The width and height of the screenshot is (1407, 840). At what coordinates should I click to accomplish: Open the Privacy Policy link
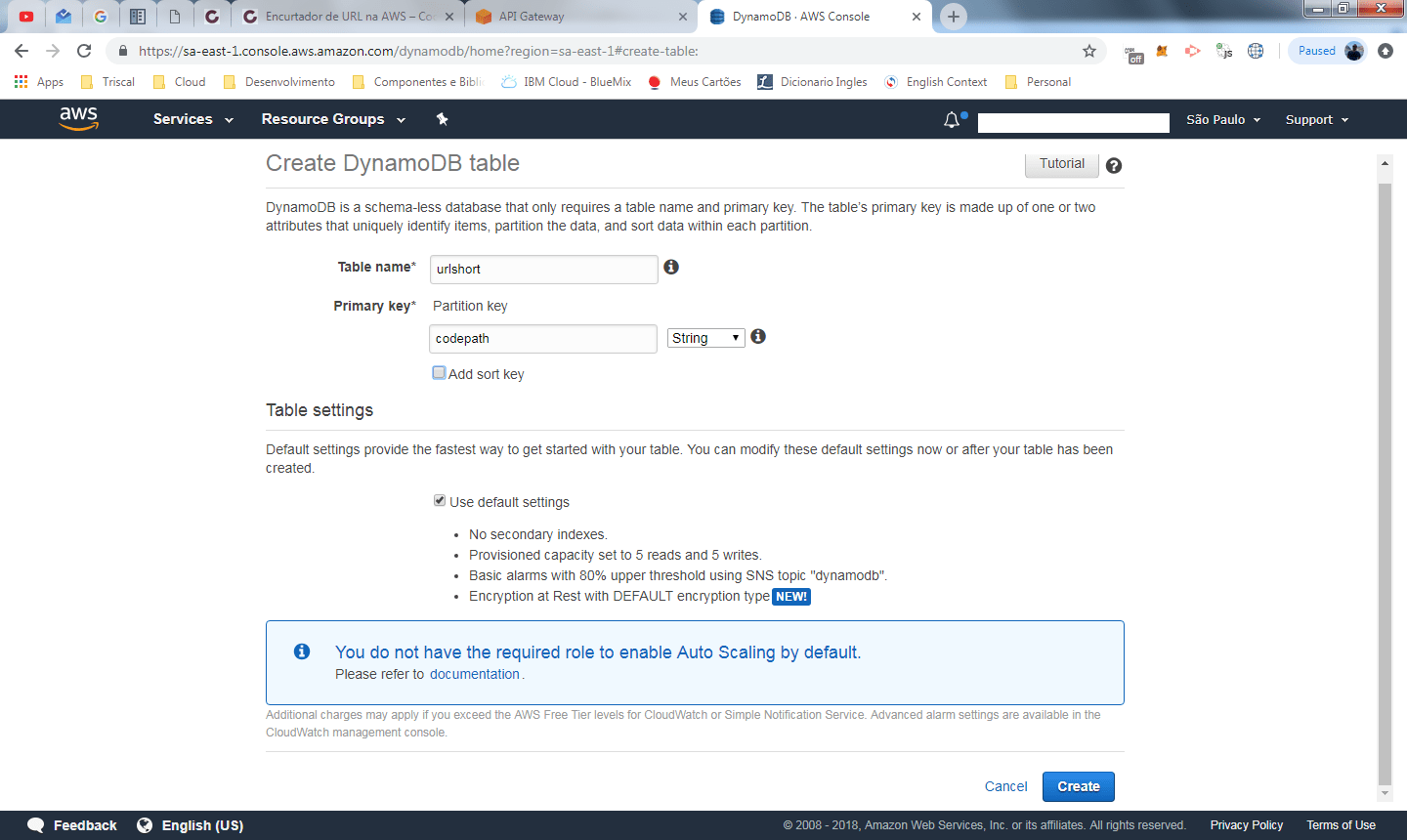pos(1247,825)
